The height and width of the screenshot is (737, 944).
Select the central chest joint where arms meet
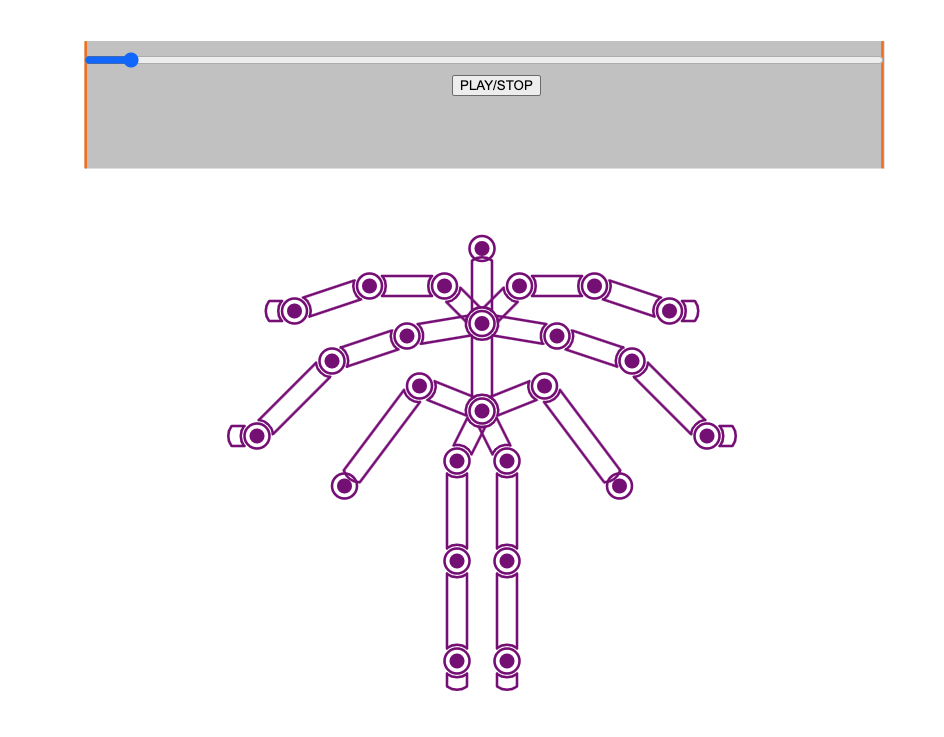click(482, 323)
